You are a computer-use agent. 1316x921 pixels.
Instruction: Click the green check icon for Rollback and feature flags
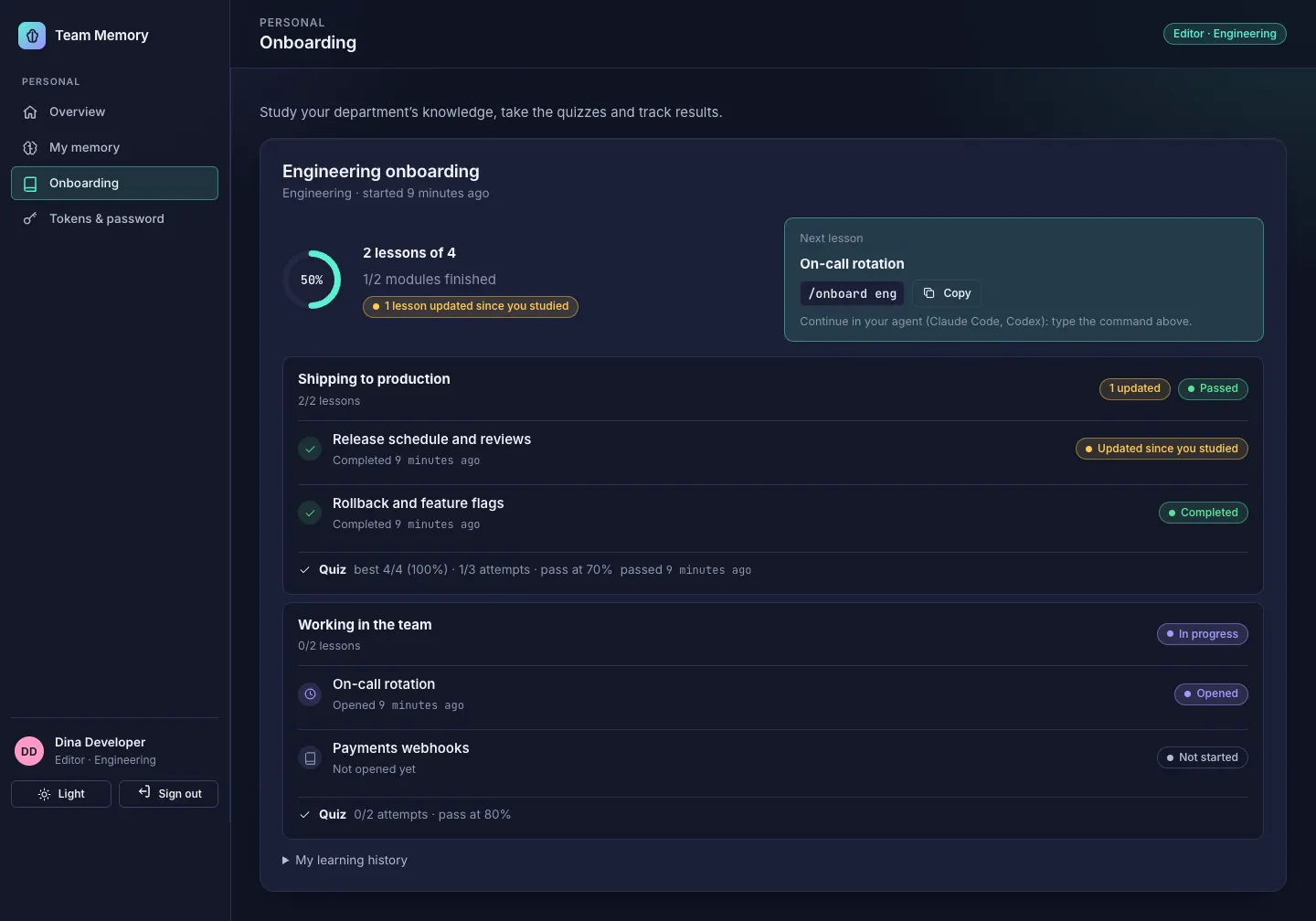click(x=311, y=513)
